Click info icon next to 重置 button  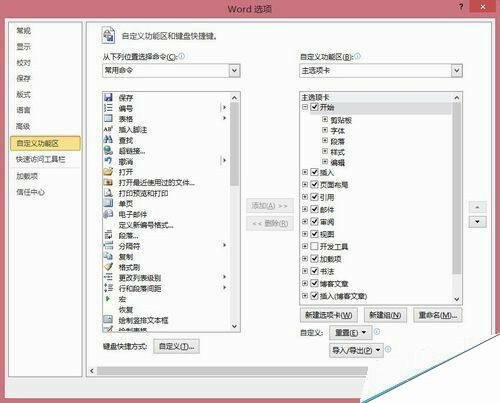point(377,331)
